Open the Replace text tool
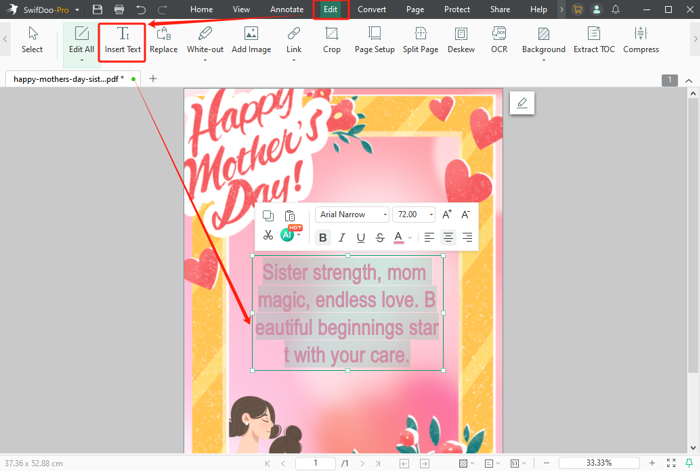 coord(163,40)
